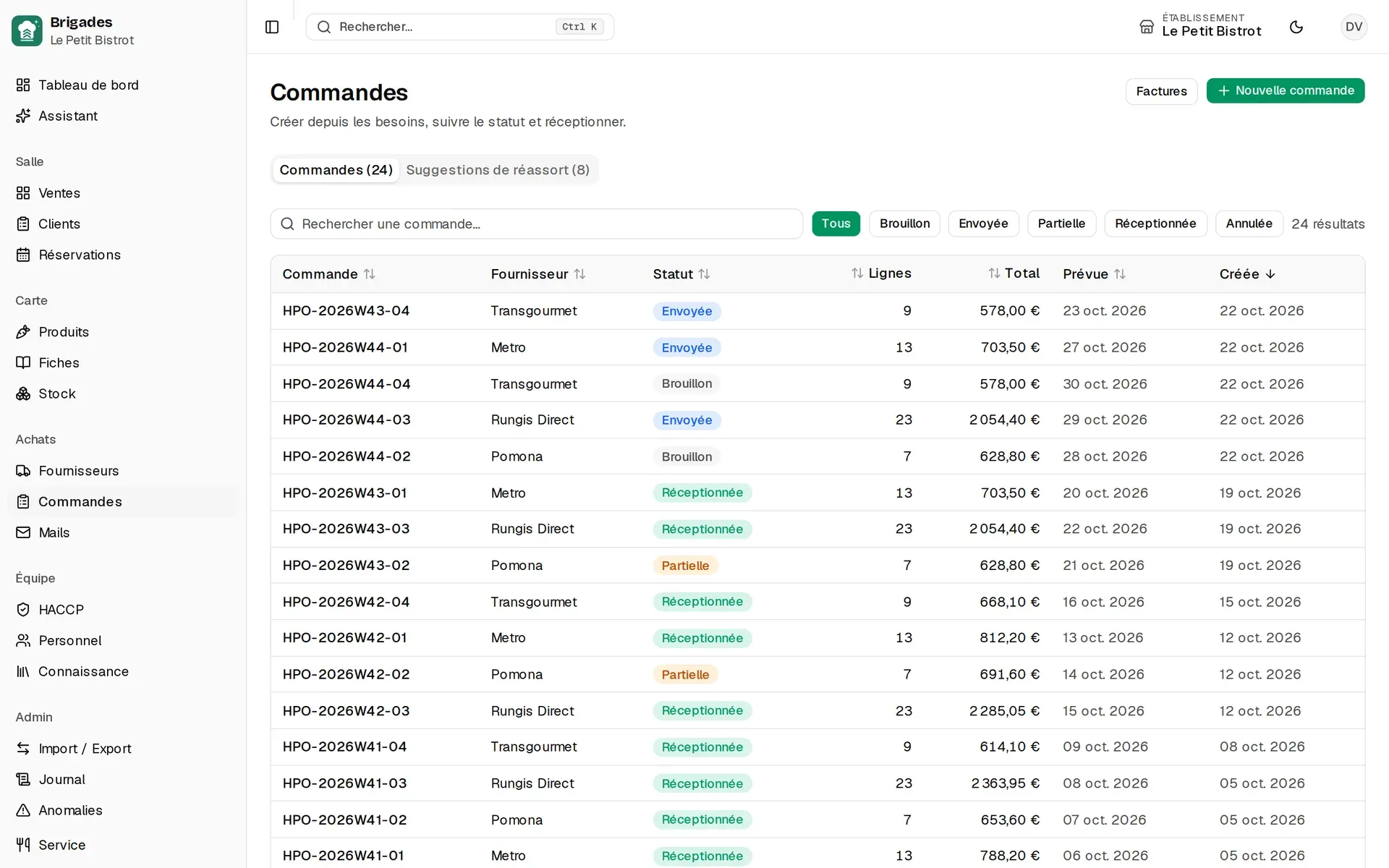
Task: Filter orders by Partielle status
Action: click(x=1061, y=224)
